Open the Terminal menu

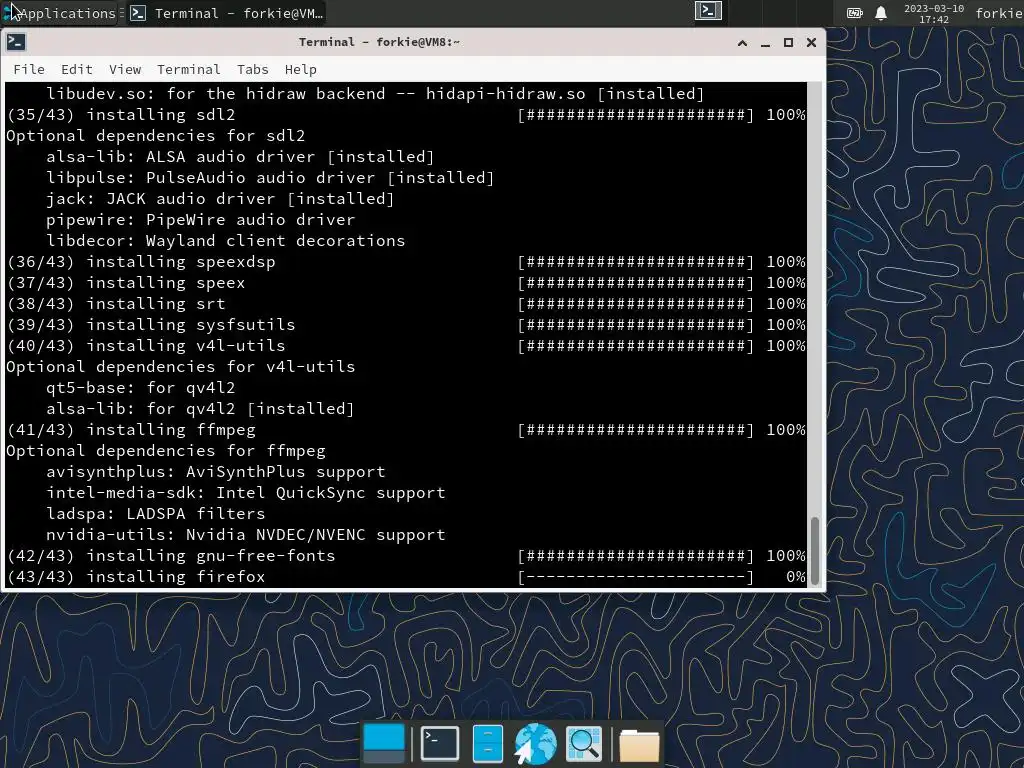click(x=188, y=69)
